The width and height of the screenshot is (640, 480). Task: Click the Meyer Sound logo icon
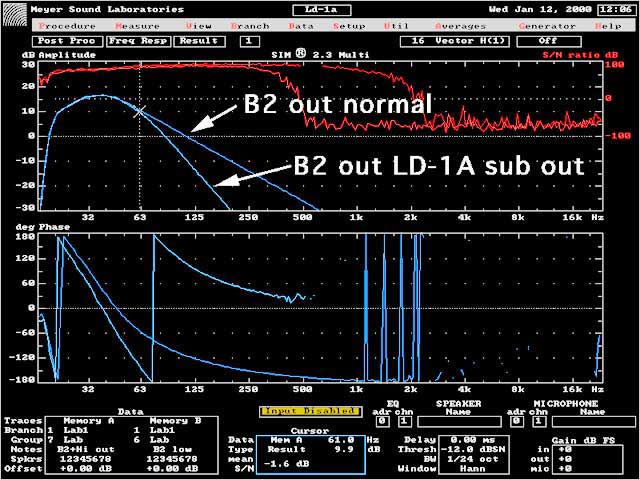(x=15, y=16)
